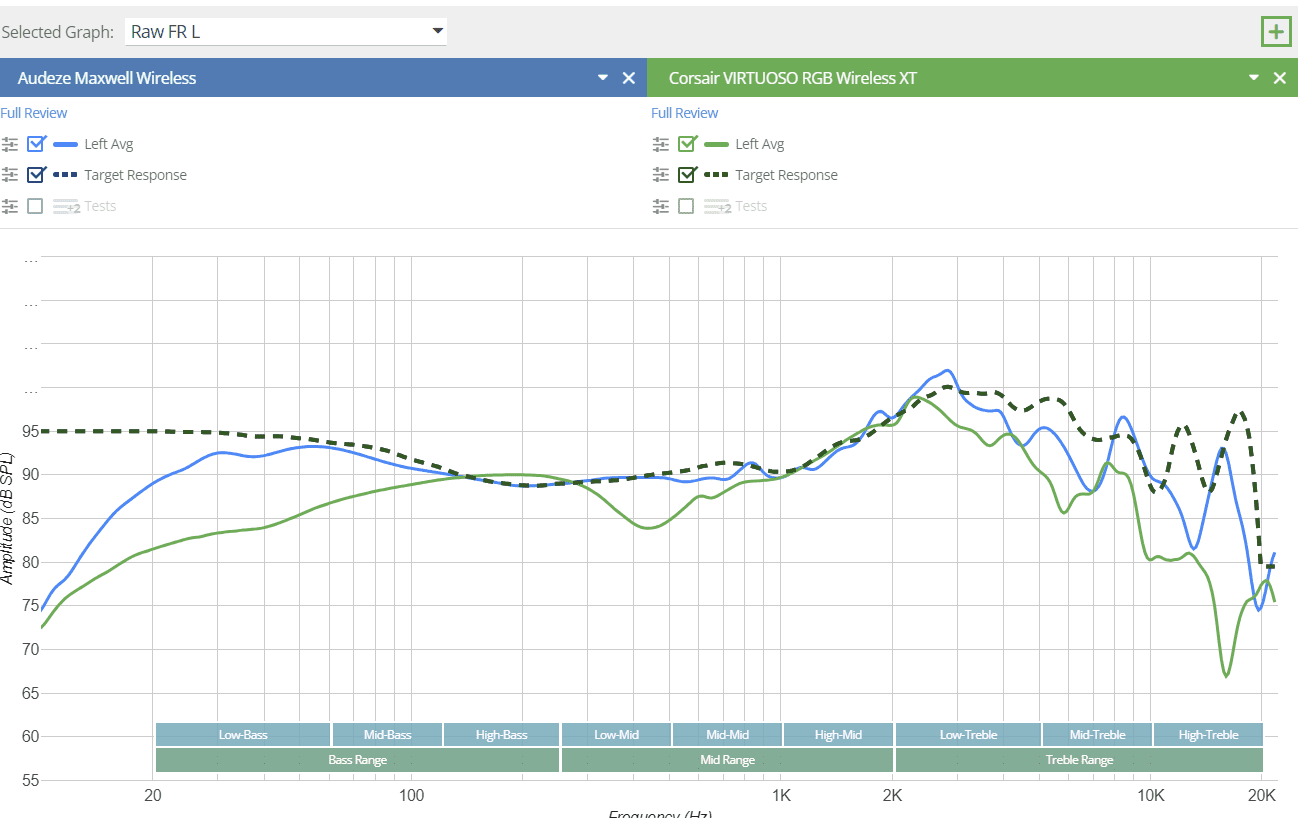Click the Corsair Target Response label

(x=787, y=175)
